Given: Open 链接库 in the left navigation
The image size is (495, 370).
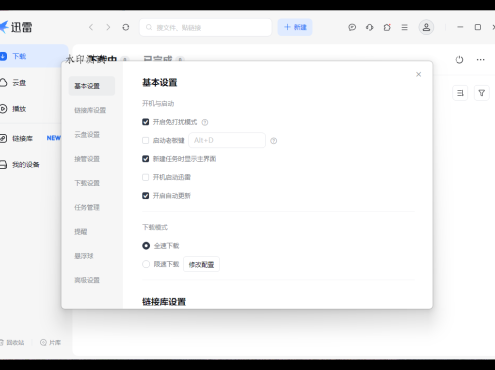Looking at the screenshot, I should pyautogui.click(x=22, y=138).
